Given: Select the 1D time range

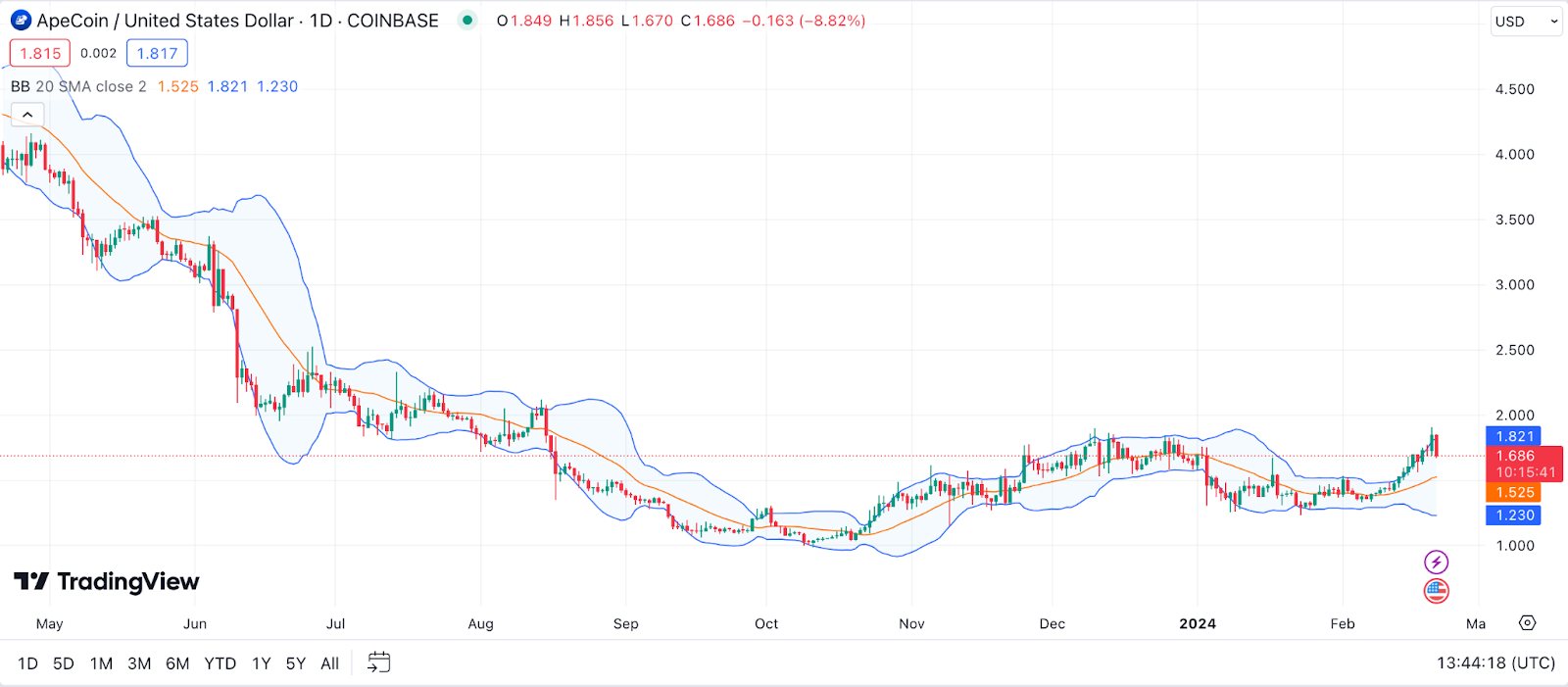Looking at the screenshot, I should click(x=28, y=663).
